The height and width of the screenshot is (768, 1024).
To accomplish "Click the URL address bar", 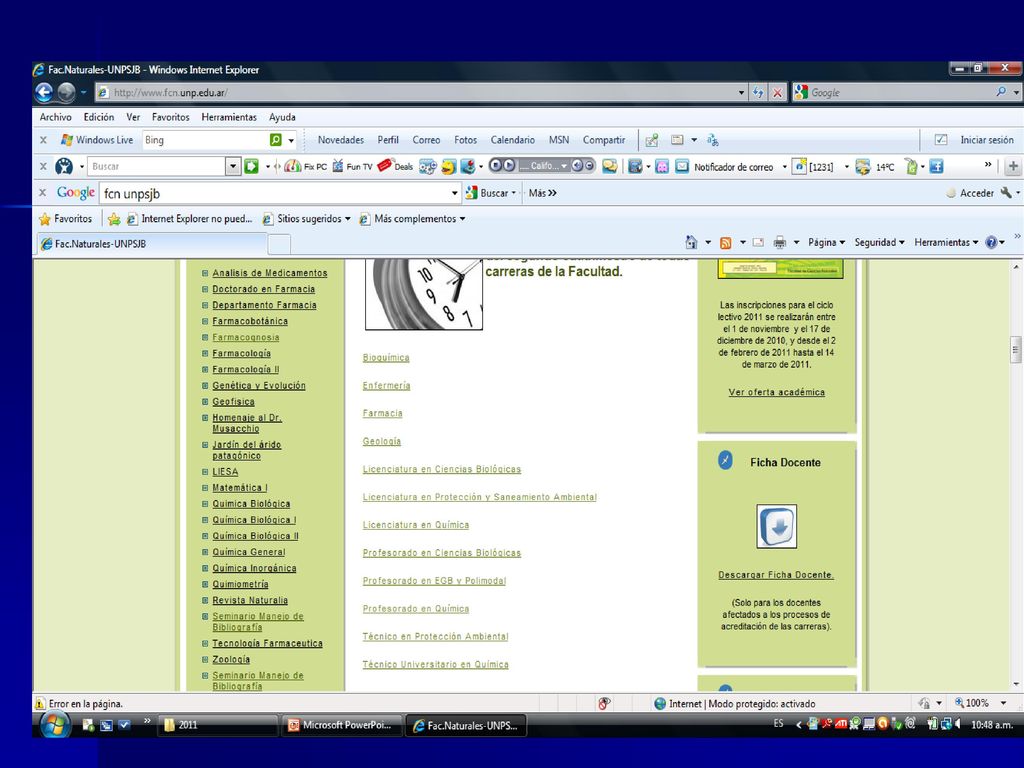I will [415, 93].
